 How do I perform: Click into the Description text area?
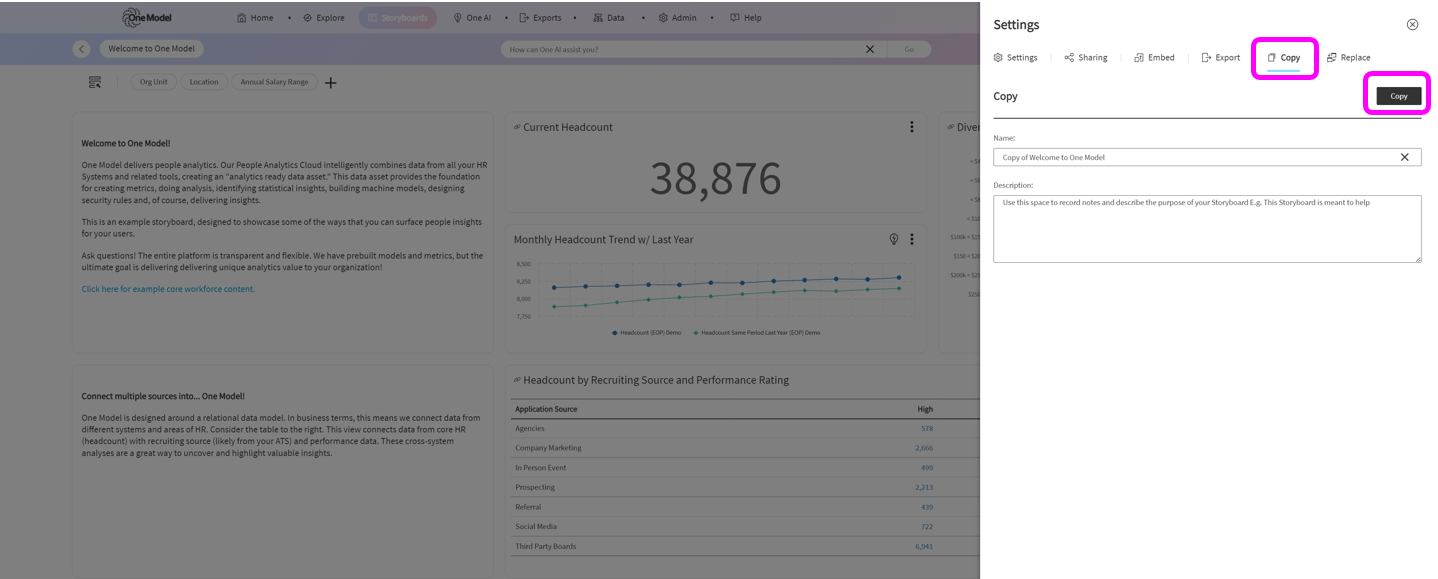pos(1207,229)
